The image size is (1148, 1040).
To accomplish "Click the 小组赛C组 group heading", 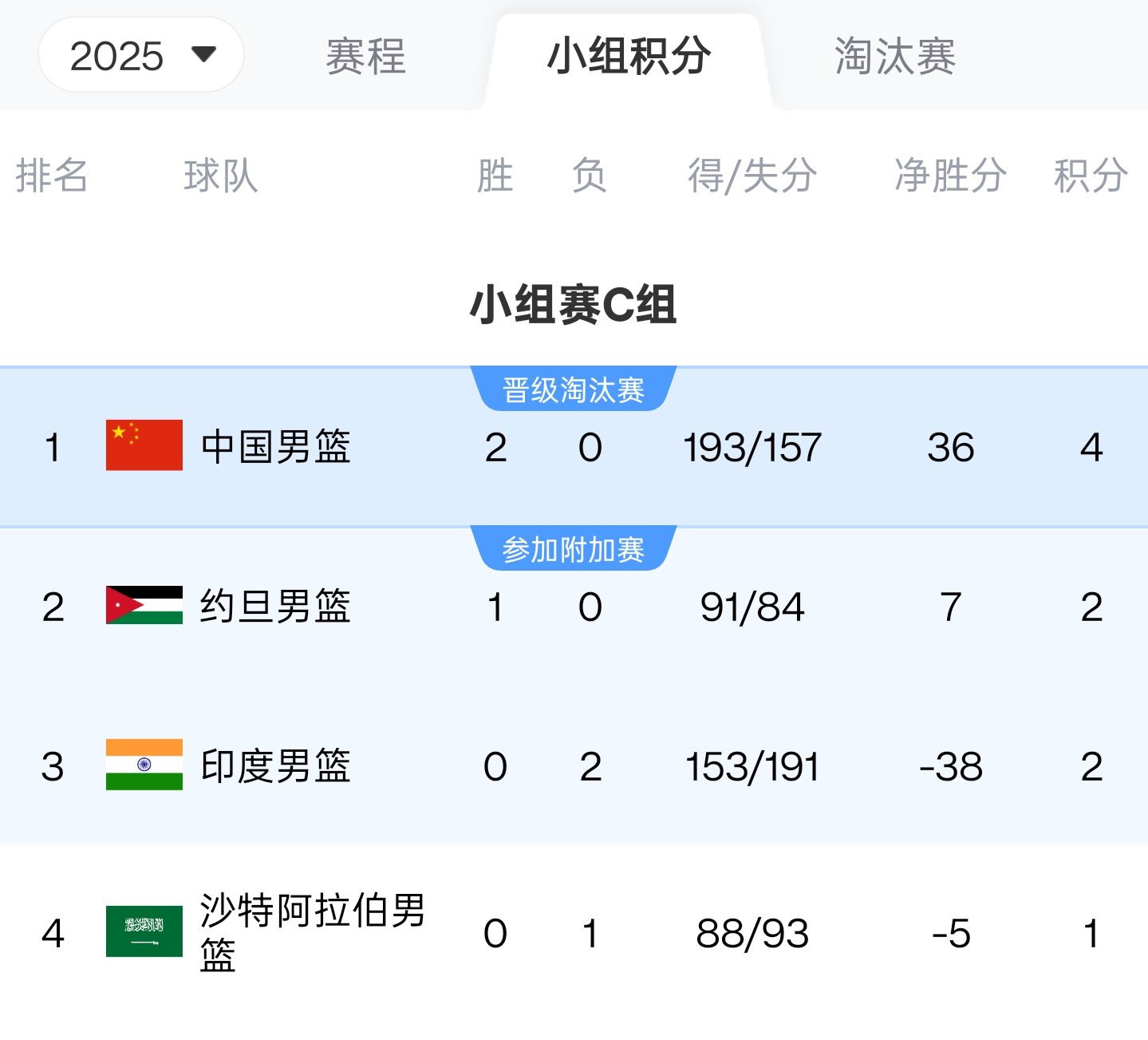I will pos(574,305).
